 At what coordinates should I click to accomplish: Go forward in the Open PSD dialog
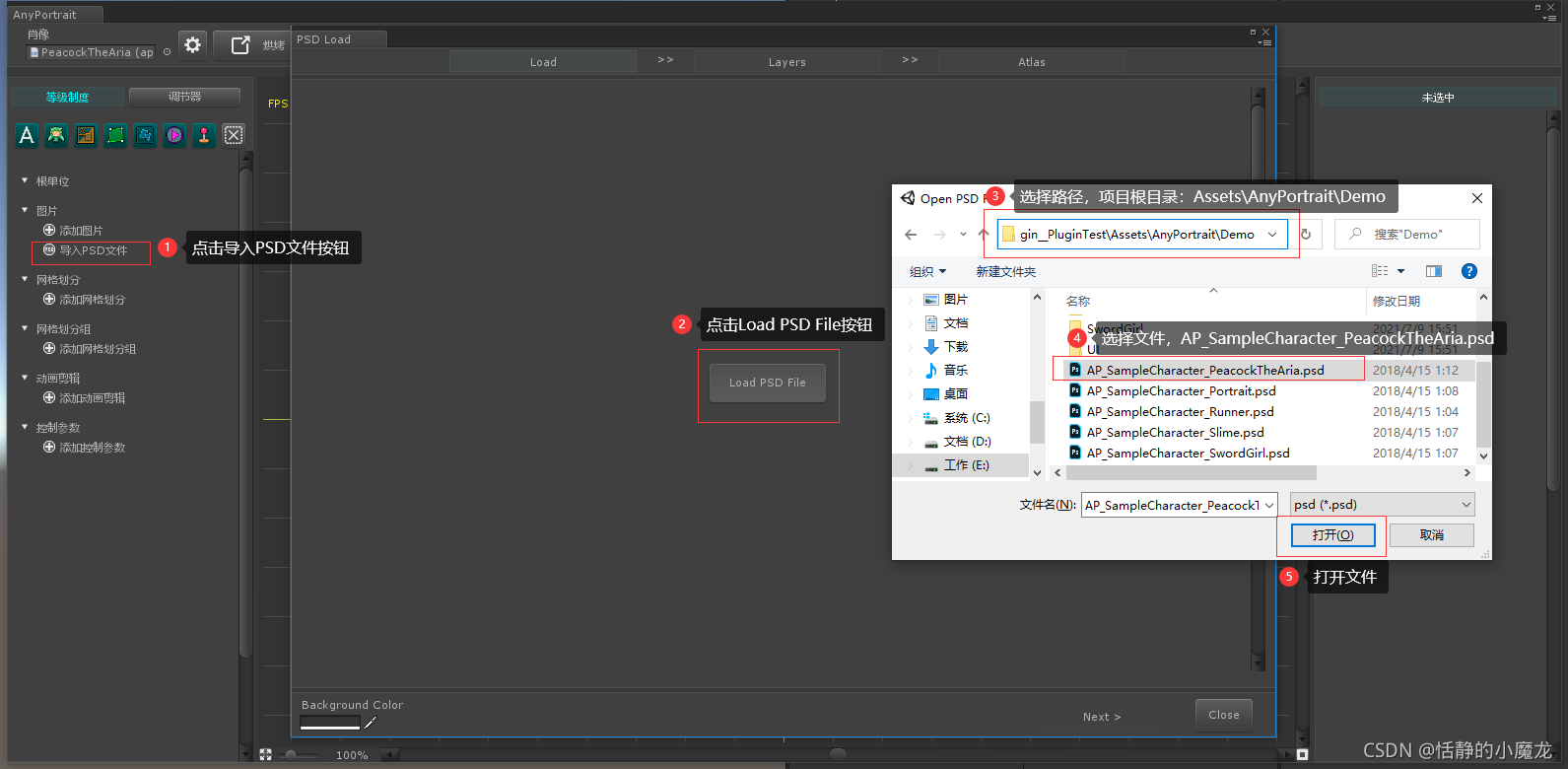coord(940,235)
